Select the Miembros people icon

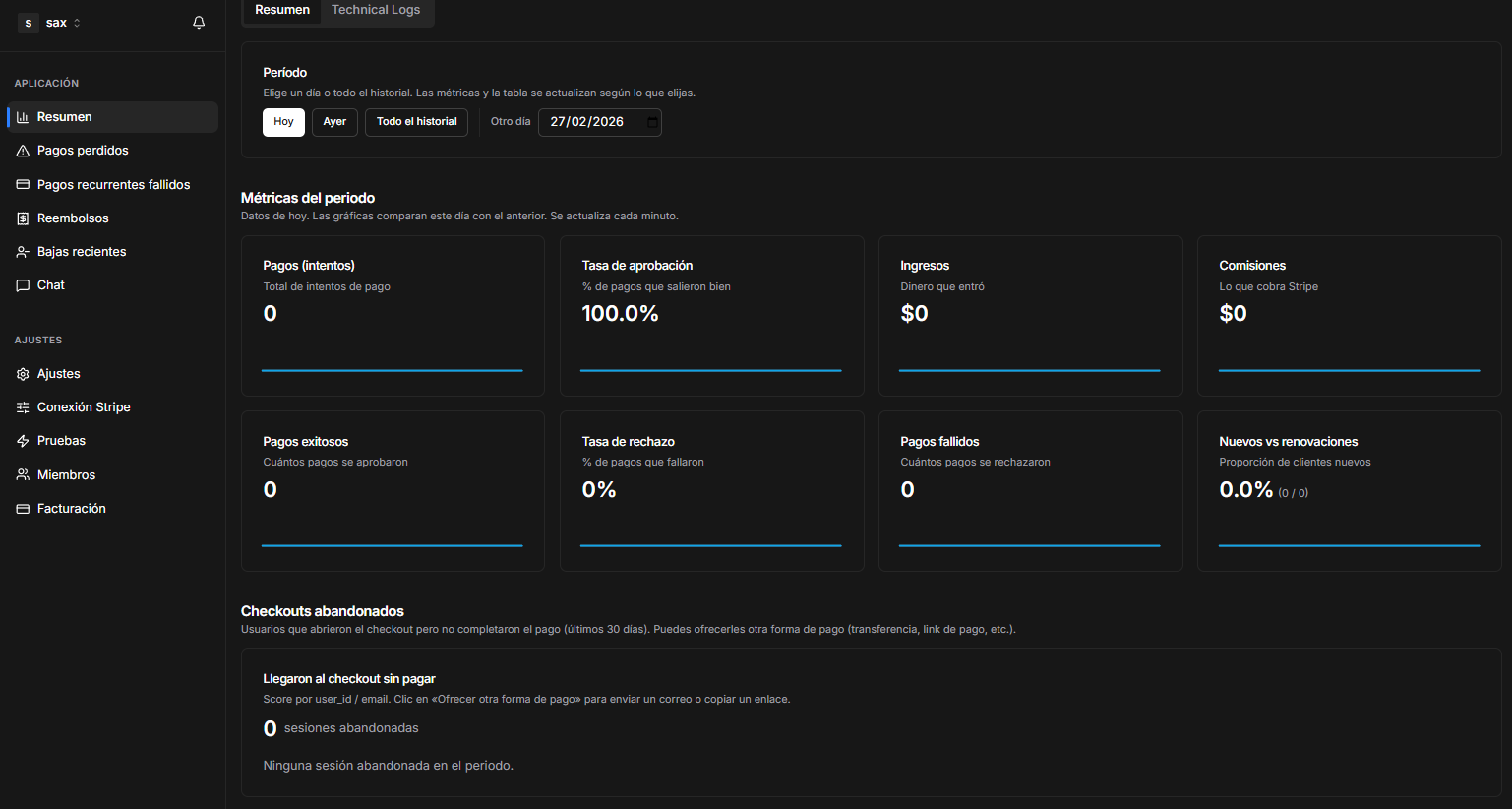coord(21,474)
